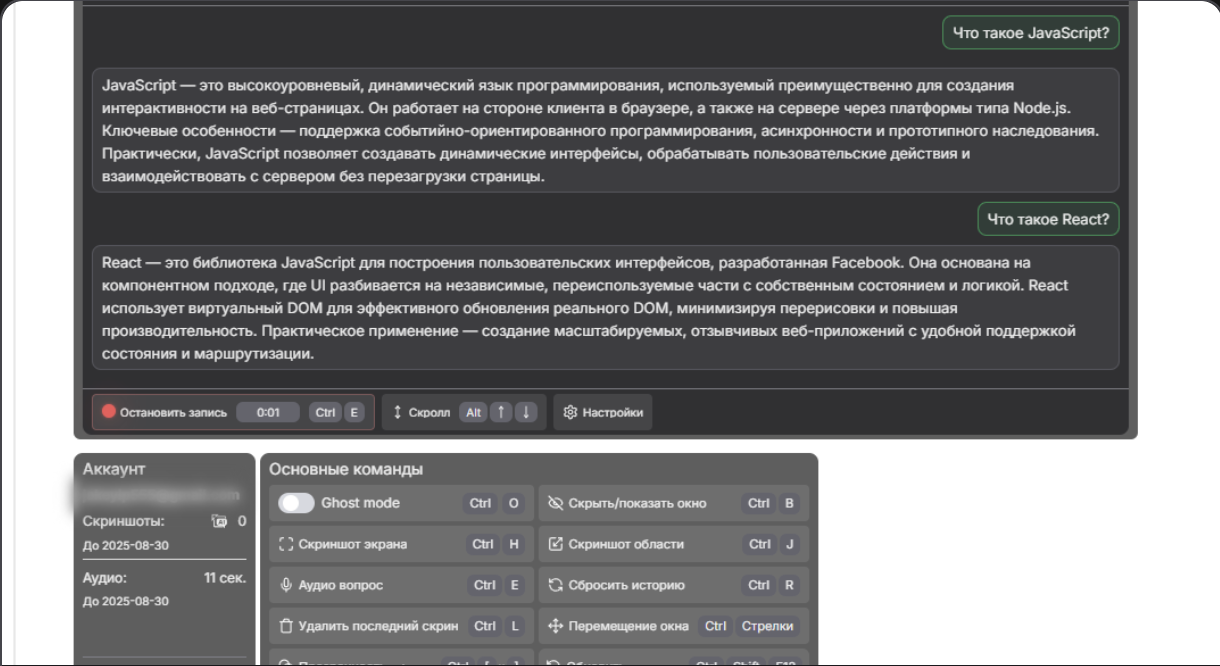Click the React answer paragraph
The width and height of the screenshot is (1220, 666).
[606, 308]
